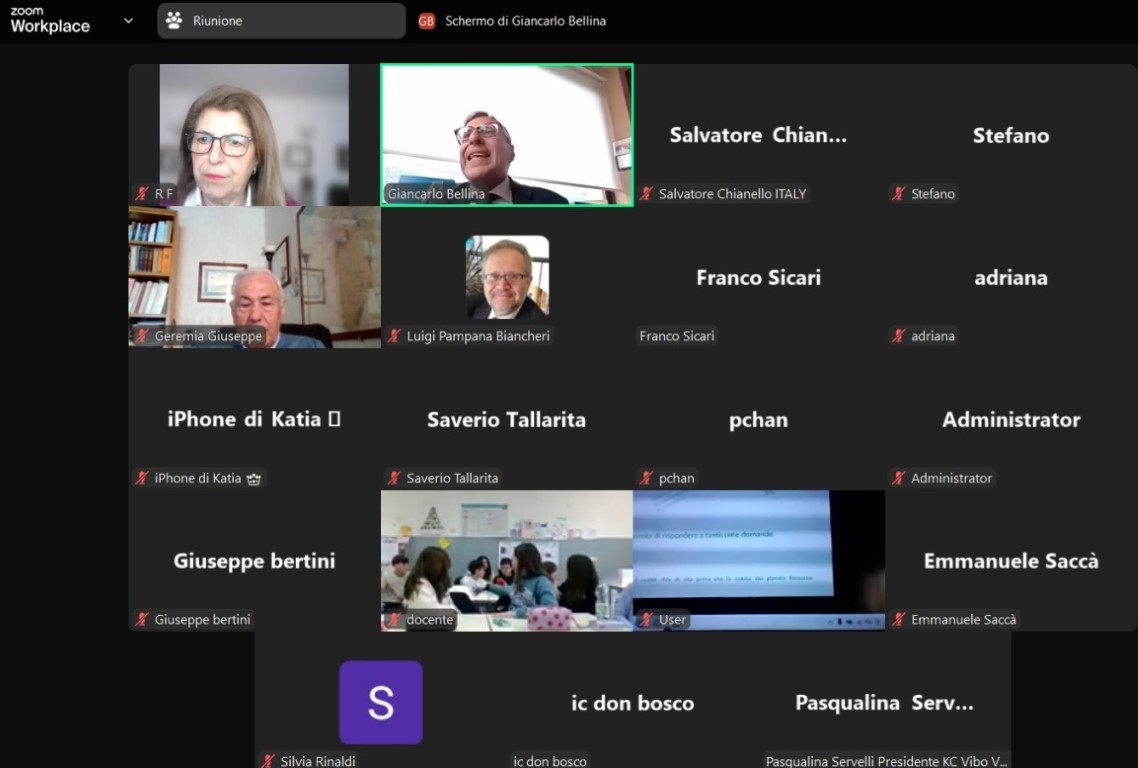Click muted mic icon next to pchan
The height and width of the screenshot is (768, 1138).
pos(646,478)
